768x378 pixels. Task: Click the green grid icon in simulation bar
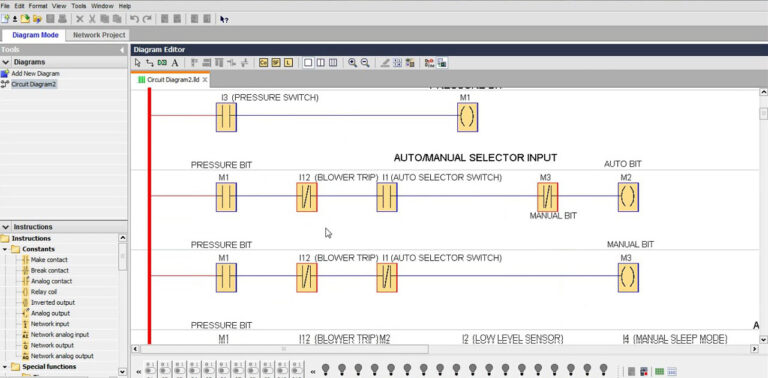[x=659, y=372]
